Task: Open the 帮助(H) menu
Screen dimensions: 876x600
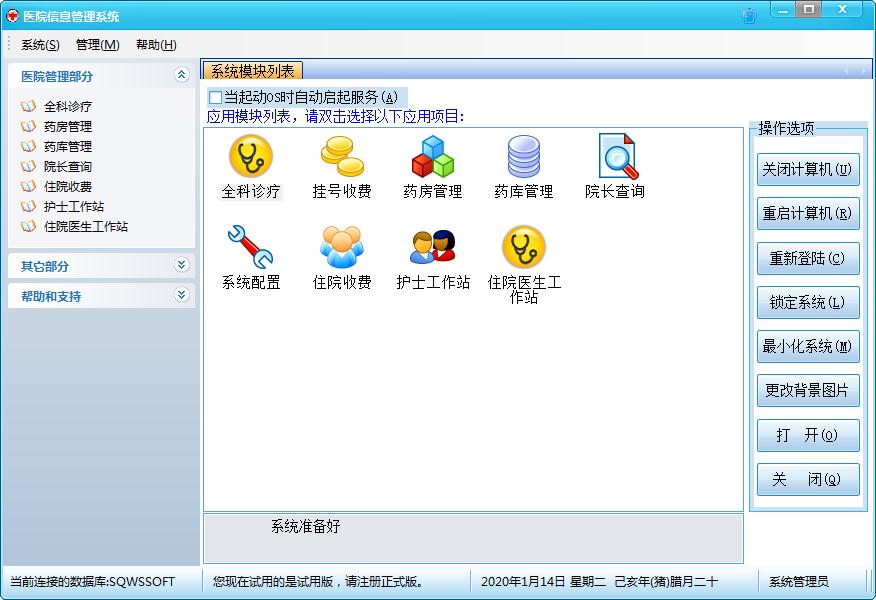Action: (x=156, y=45)
